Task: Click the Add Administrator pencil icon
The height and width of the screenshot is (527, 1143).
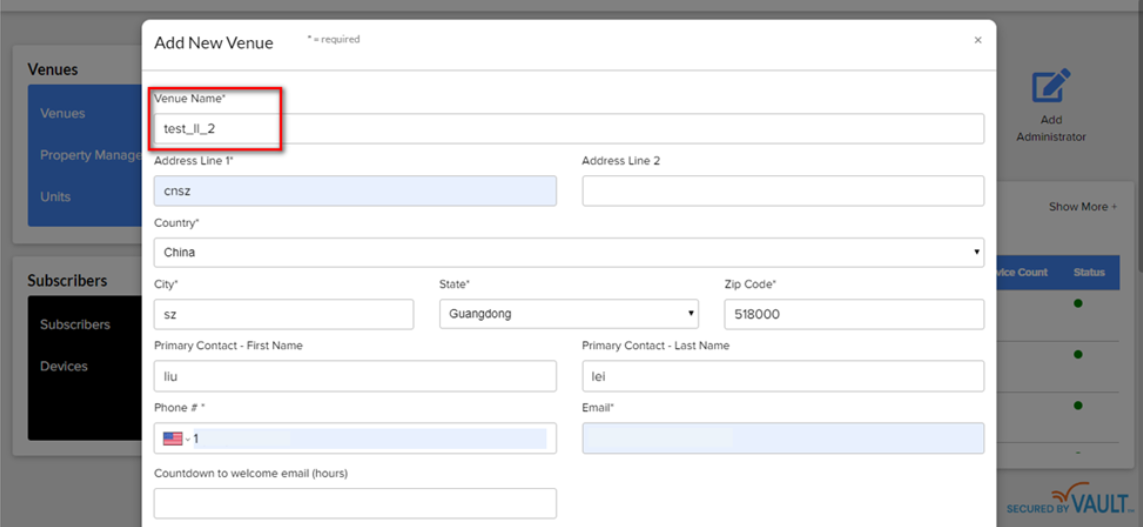Action: 1050,87
